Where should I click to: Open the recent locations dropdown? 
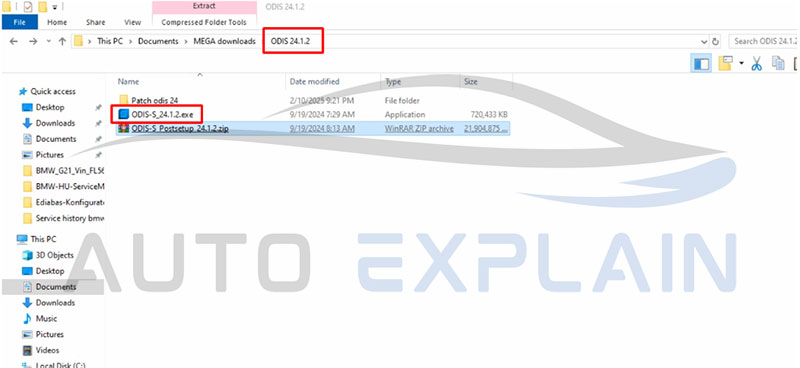coord(48,41)
